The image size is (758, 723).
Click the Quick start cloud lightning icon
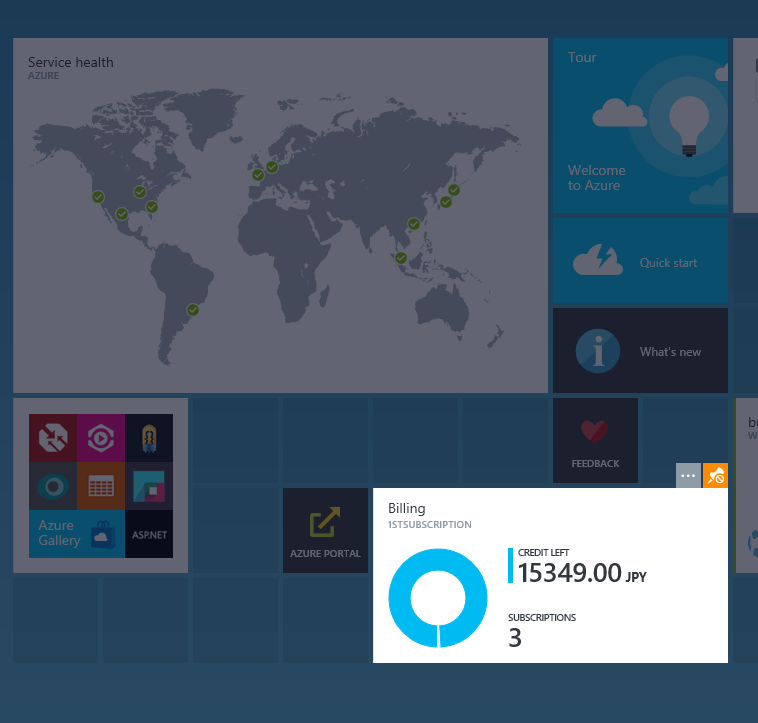[x=598, y=260]
